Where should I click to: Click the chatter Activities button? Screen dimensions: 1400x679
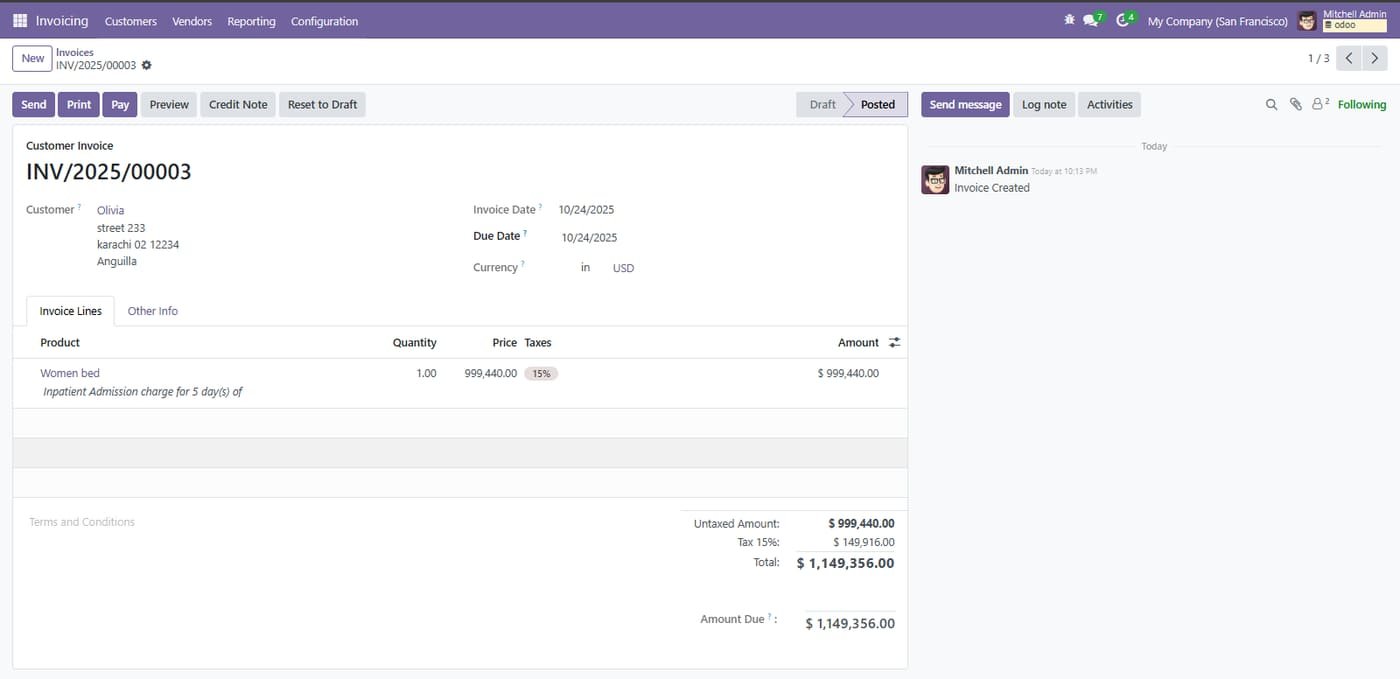(1110, 104)
